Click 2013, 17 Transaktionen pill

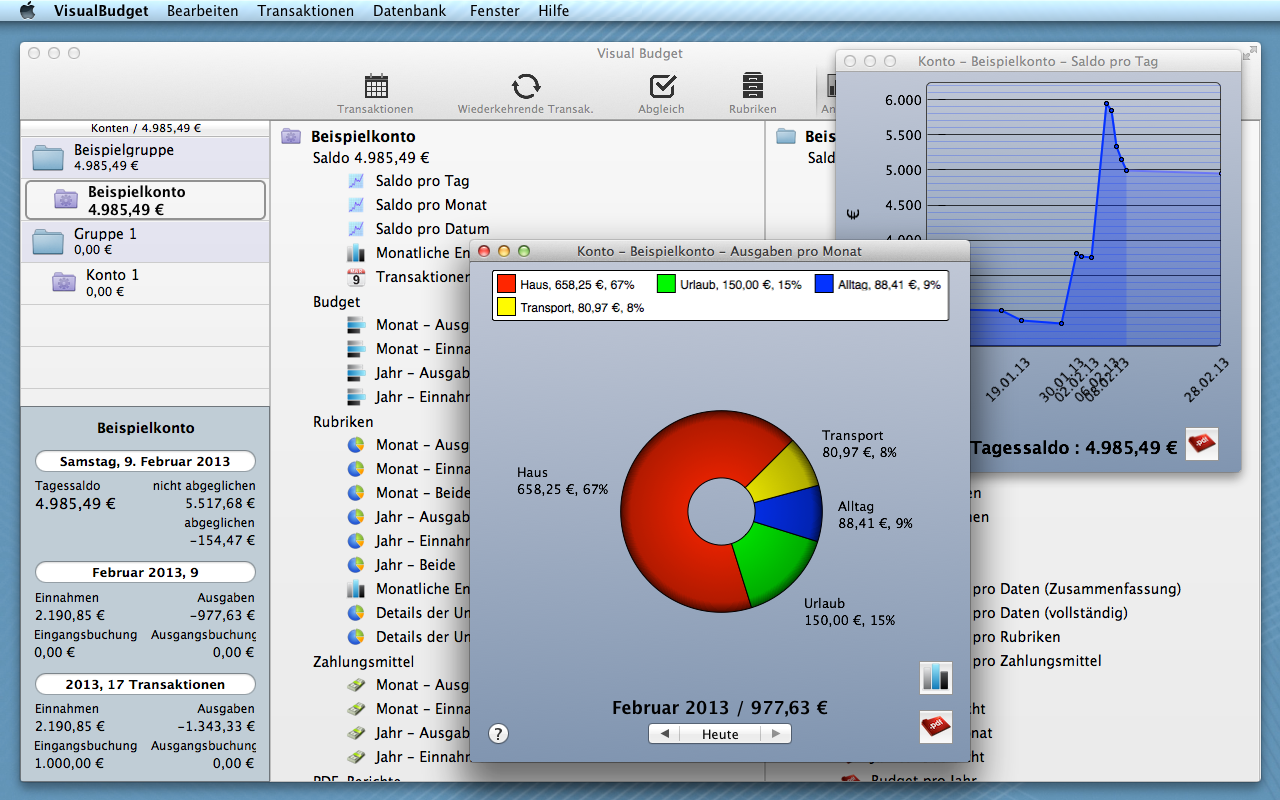145,685
